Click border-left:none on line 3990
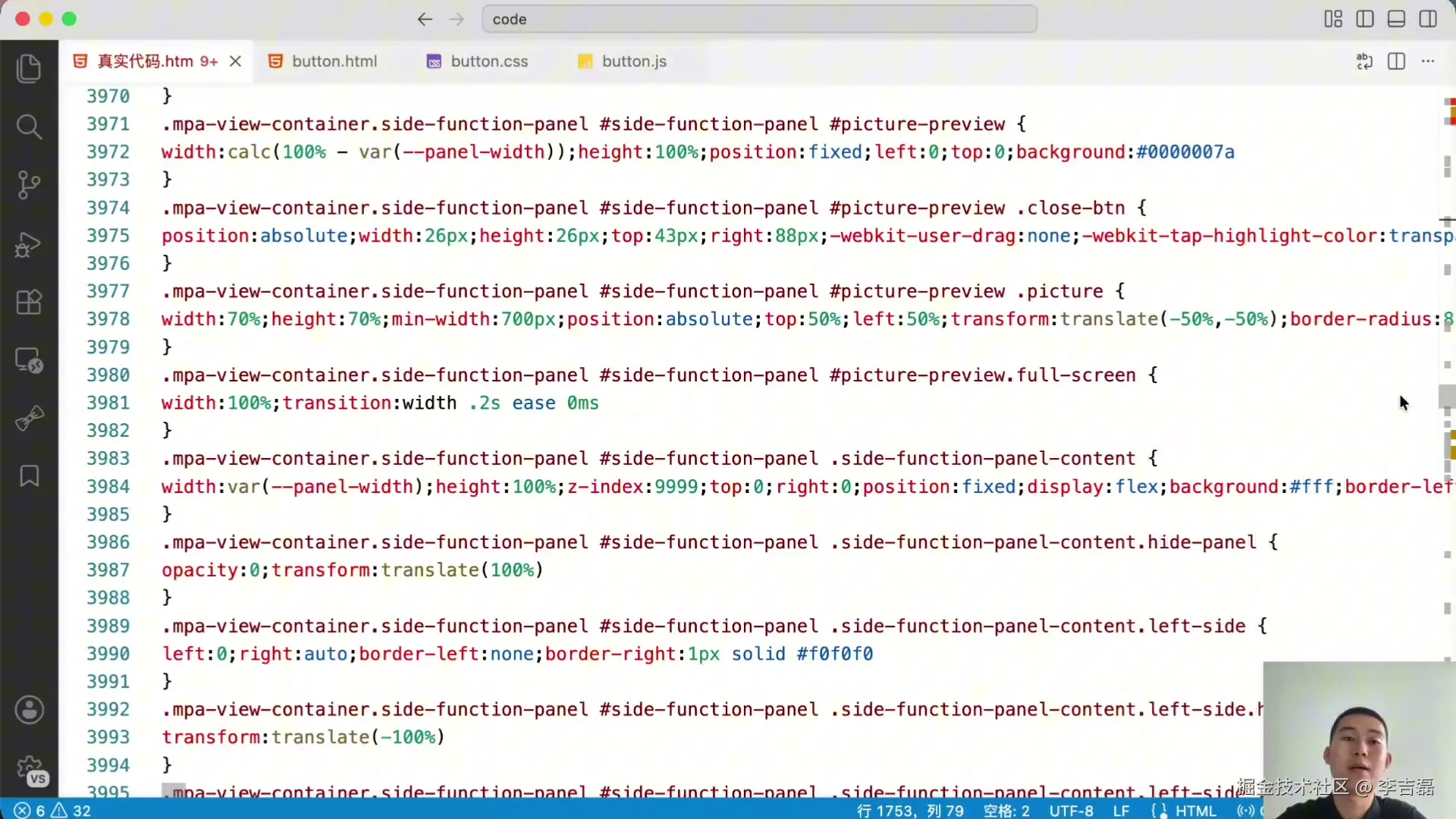This screenshot has width=1456, height=819. click(446, 654)
